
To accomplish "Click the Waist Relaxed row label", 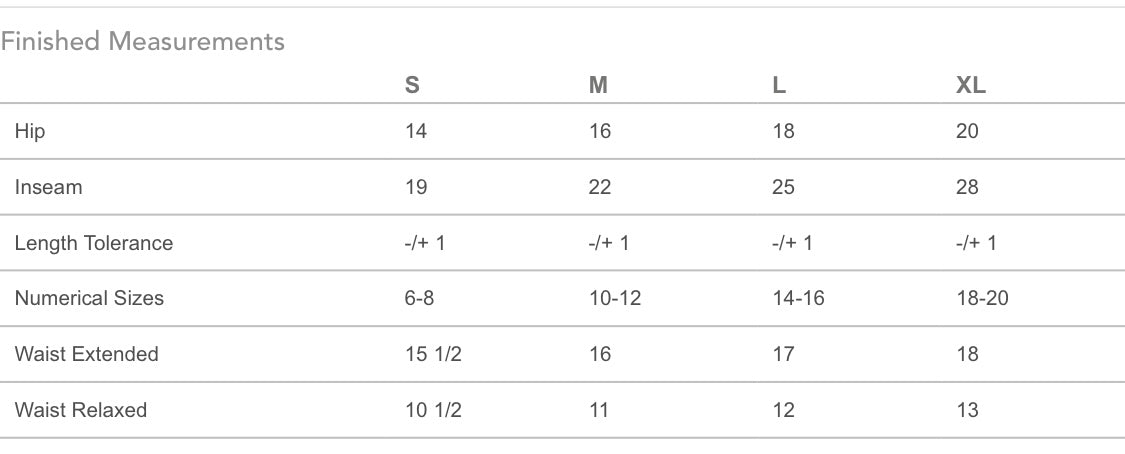I will 81,410.
